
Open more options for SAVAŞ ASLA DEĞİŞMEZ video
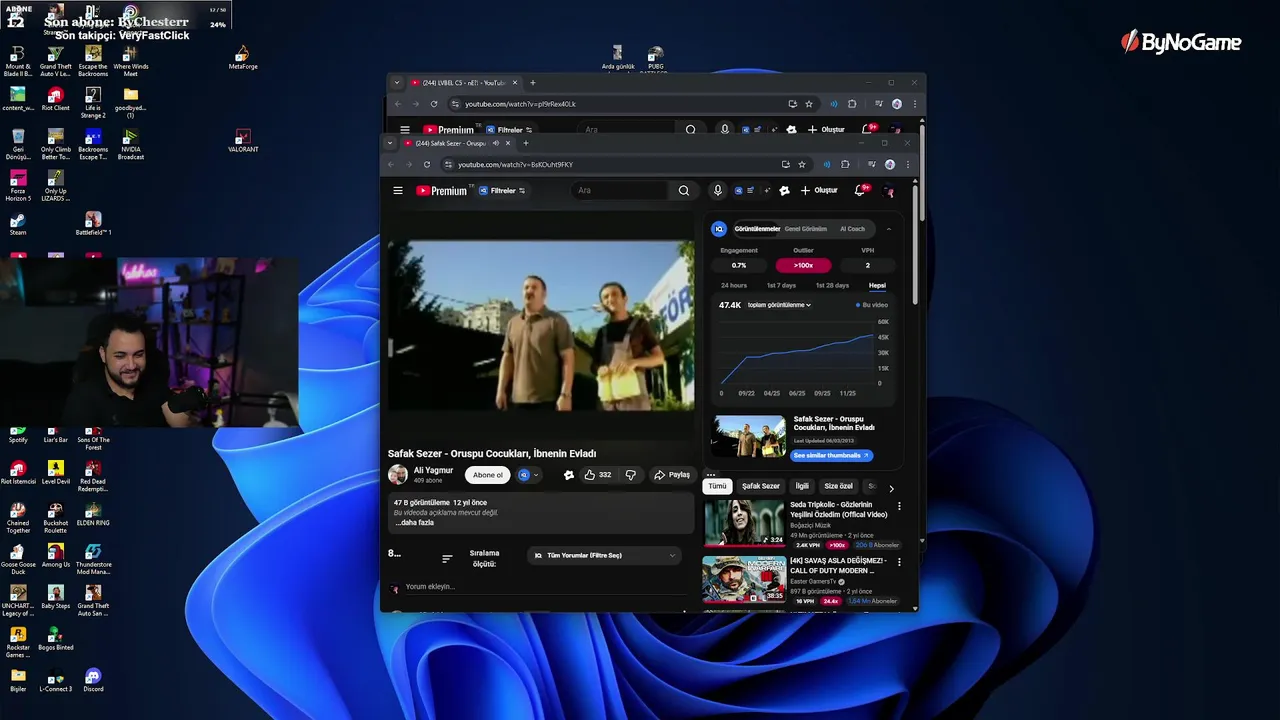point(899,562)
